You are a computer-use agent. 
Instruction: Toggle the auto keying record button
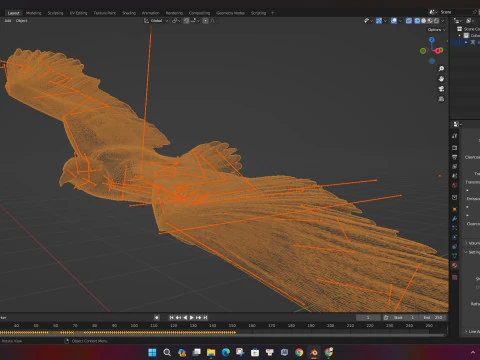(x=157, y=318)
